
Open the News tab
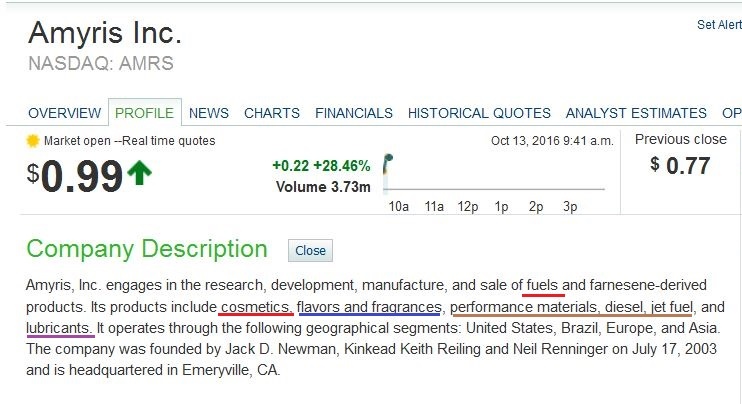208,113
